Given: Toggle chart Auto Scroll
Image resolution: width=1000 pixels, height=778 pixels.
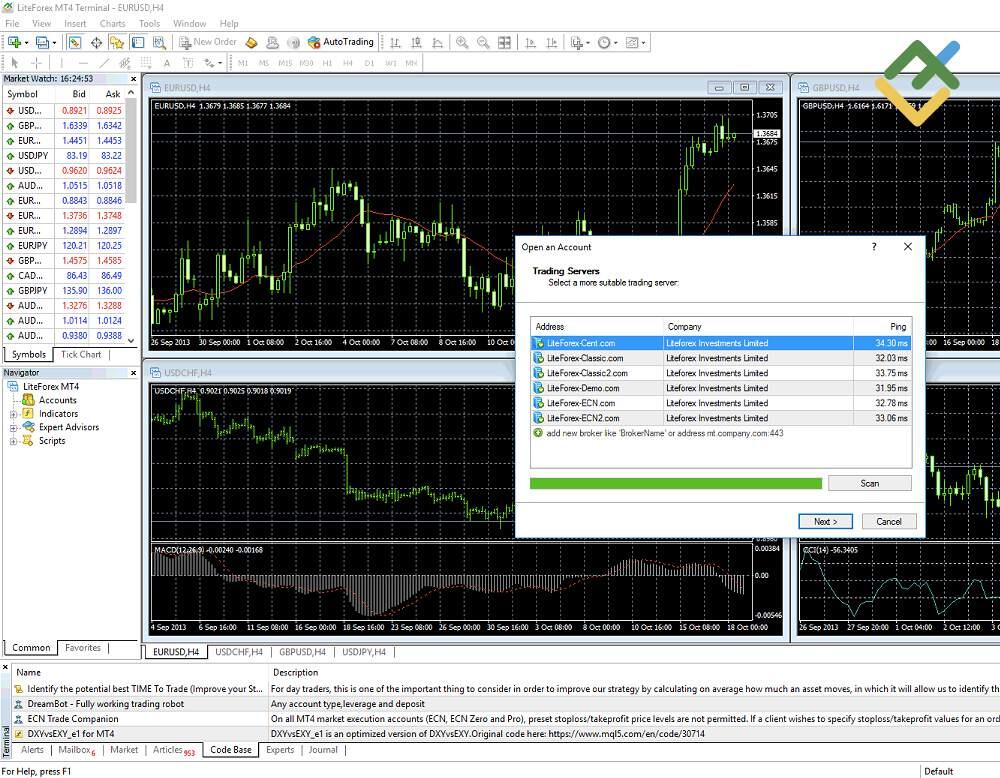Looking at the screenshot, I should pos(531,42).
